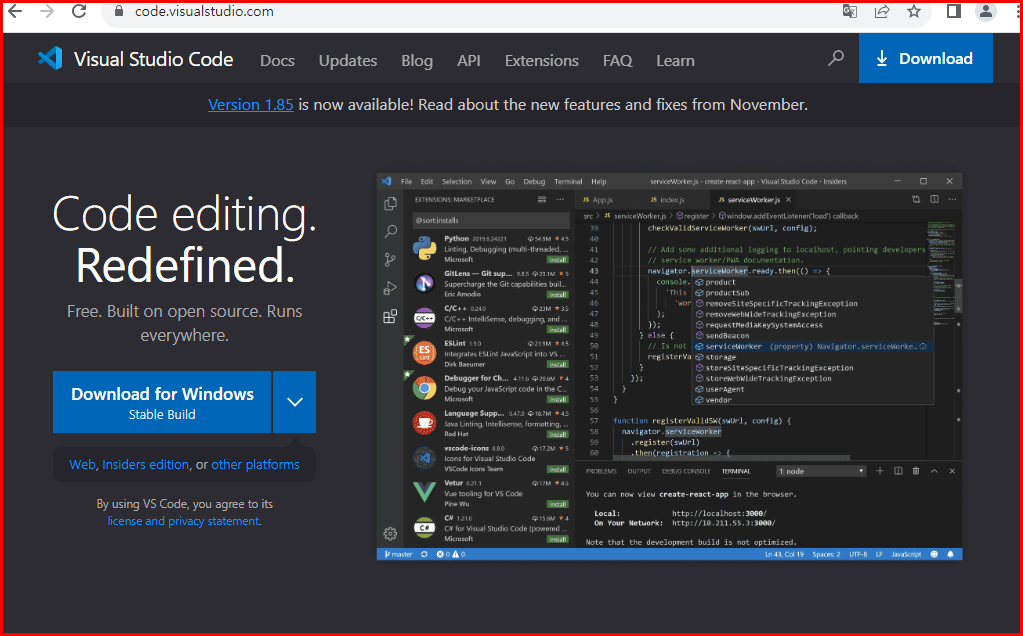
Task: Click the ESLint extension icon
Action: tap(425, 353)
